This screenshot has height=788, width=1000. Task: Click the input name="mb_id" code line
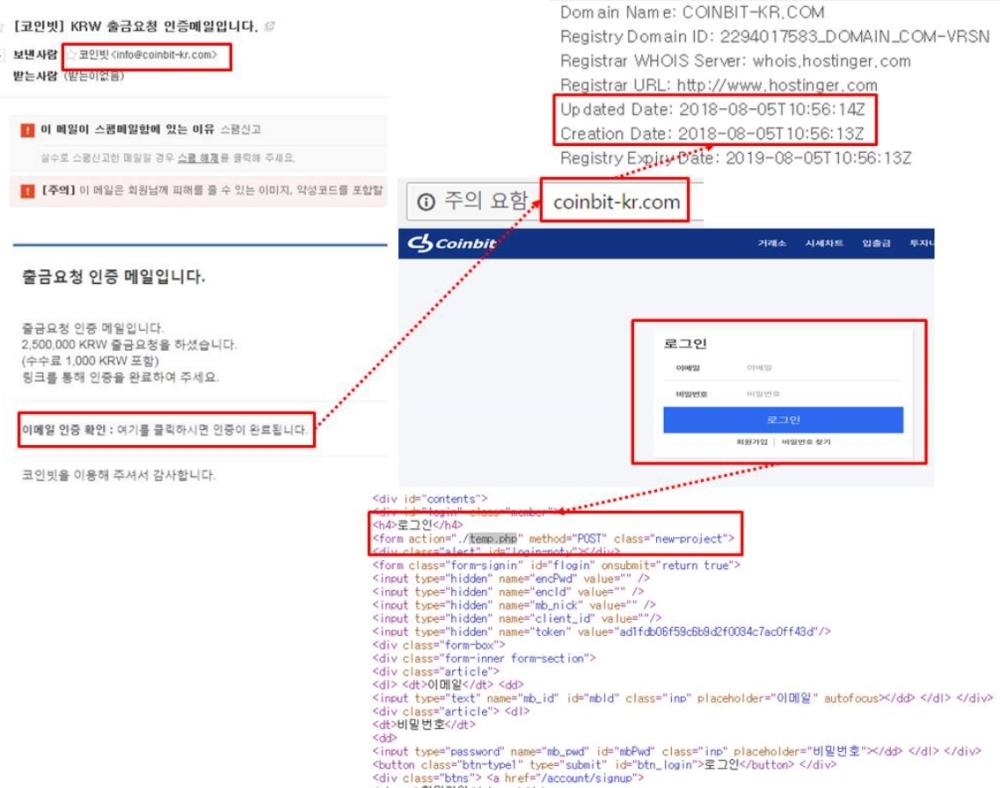(682, 698)
